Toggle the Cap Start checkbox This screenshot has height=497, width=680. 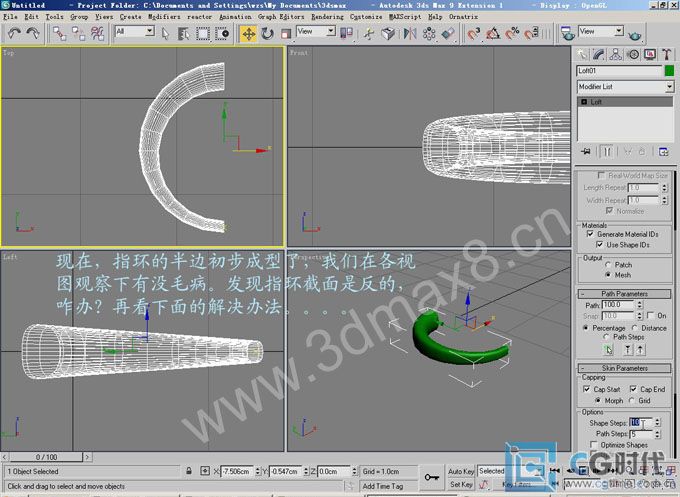point(588,389)
